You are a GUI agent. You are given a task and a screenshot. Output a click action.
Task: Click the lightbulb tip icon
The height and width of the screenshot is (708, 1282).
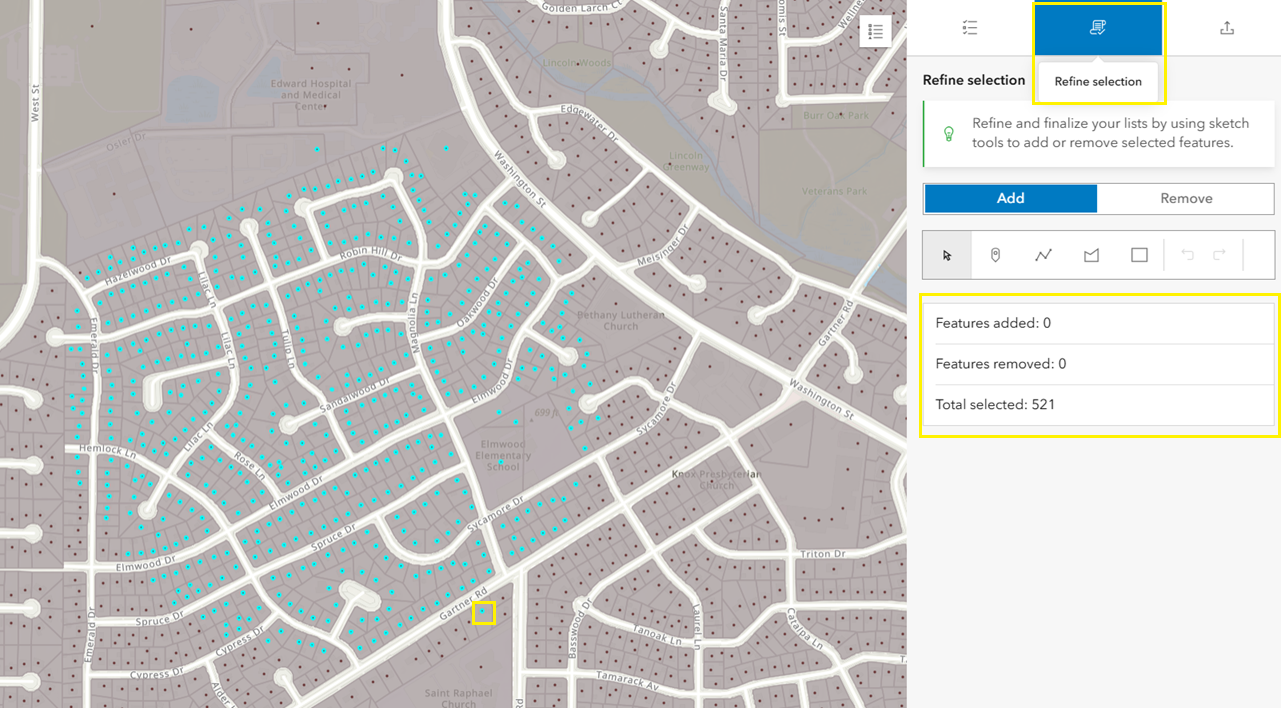click(949, 133)
